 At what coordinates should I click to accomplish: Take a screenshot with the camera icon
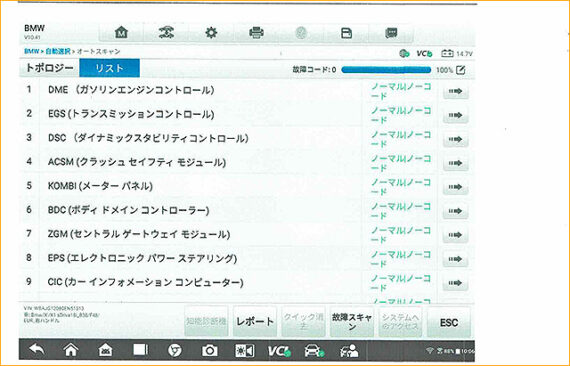(209, 350)
